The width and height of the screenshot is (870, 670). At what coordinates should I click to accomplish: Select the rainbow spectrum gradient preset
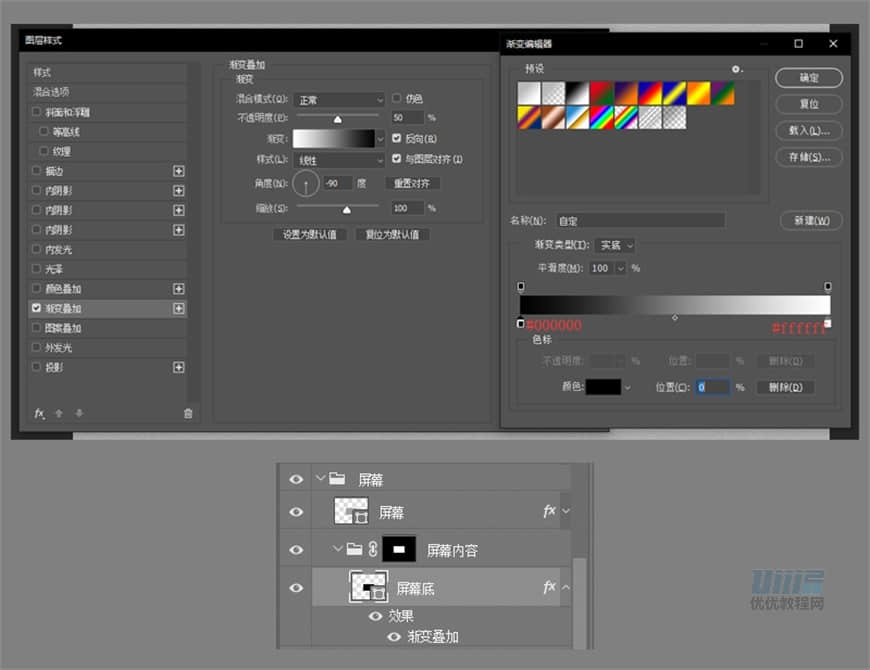click(x=602, y=117)
